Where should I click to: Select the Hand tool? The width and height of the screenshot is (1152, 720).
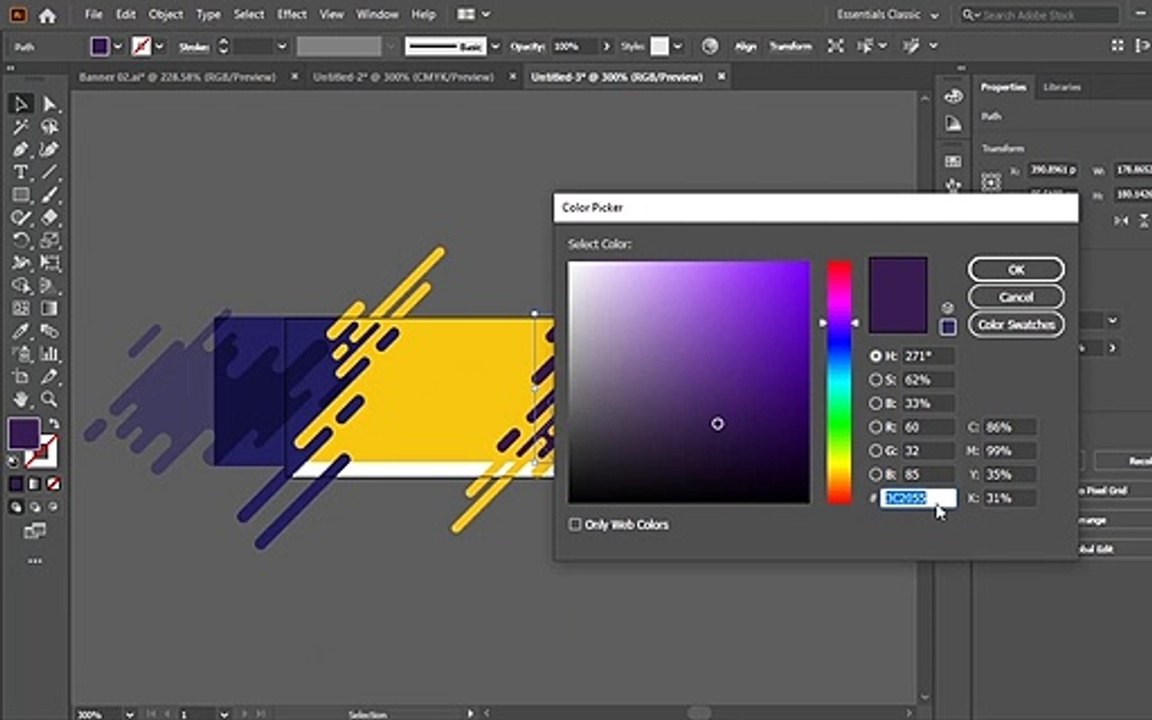point(21,400)
